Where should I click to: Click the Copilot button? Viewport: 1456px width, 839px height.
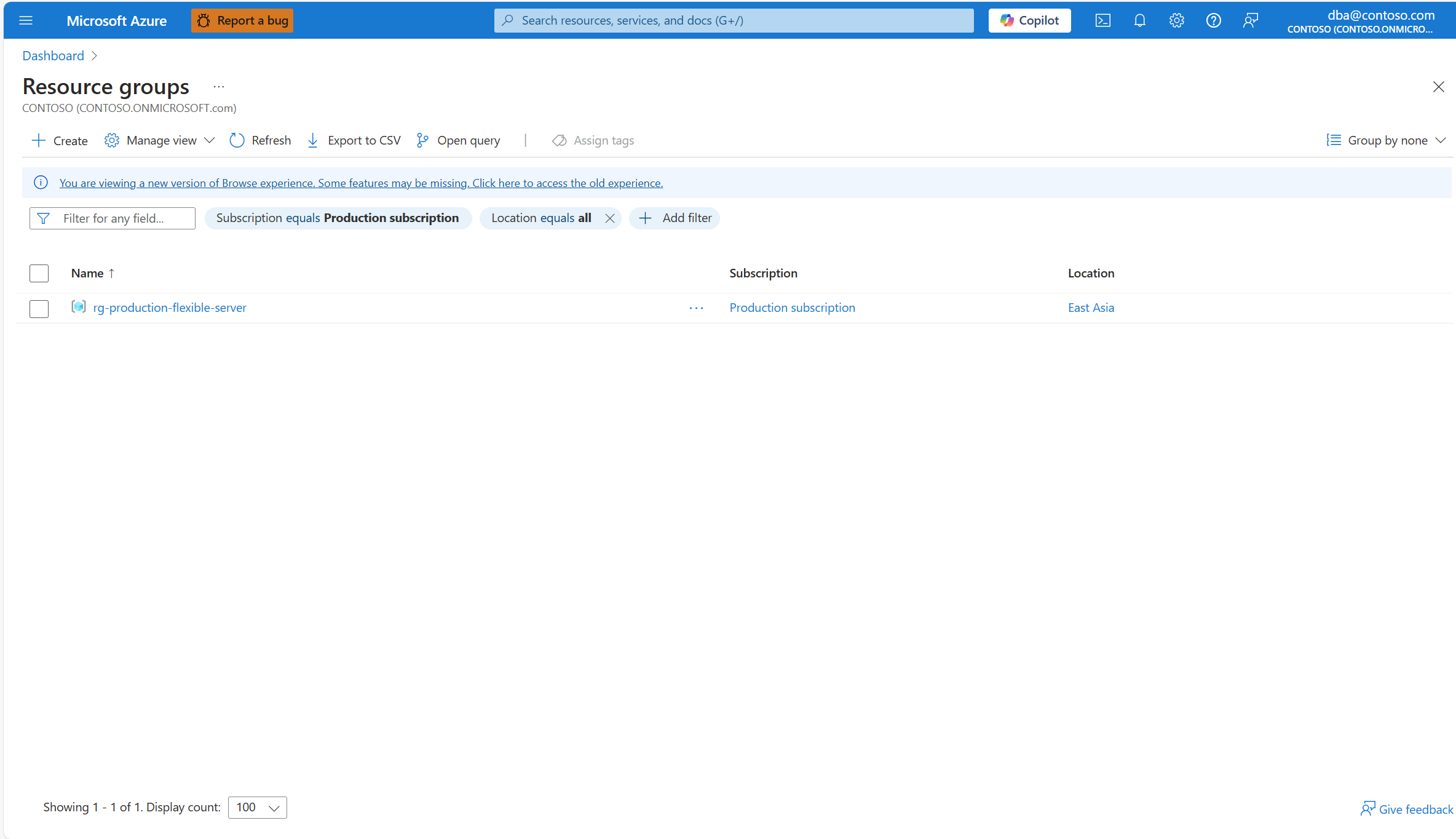click(1029, 20)
